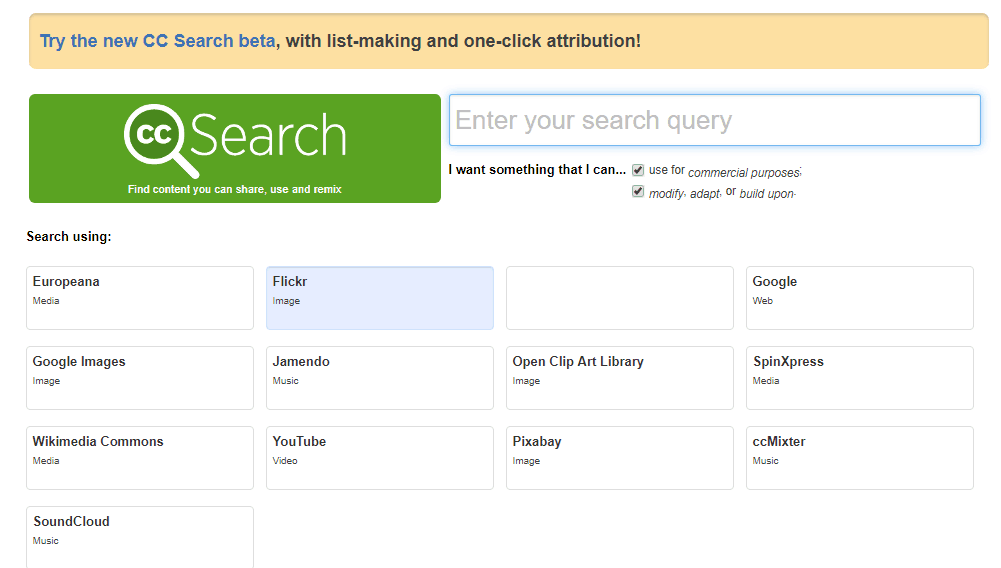Screen dimensions: 1001x568
Task: Pick YouTube video search source
Action: (380, 458)
